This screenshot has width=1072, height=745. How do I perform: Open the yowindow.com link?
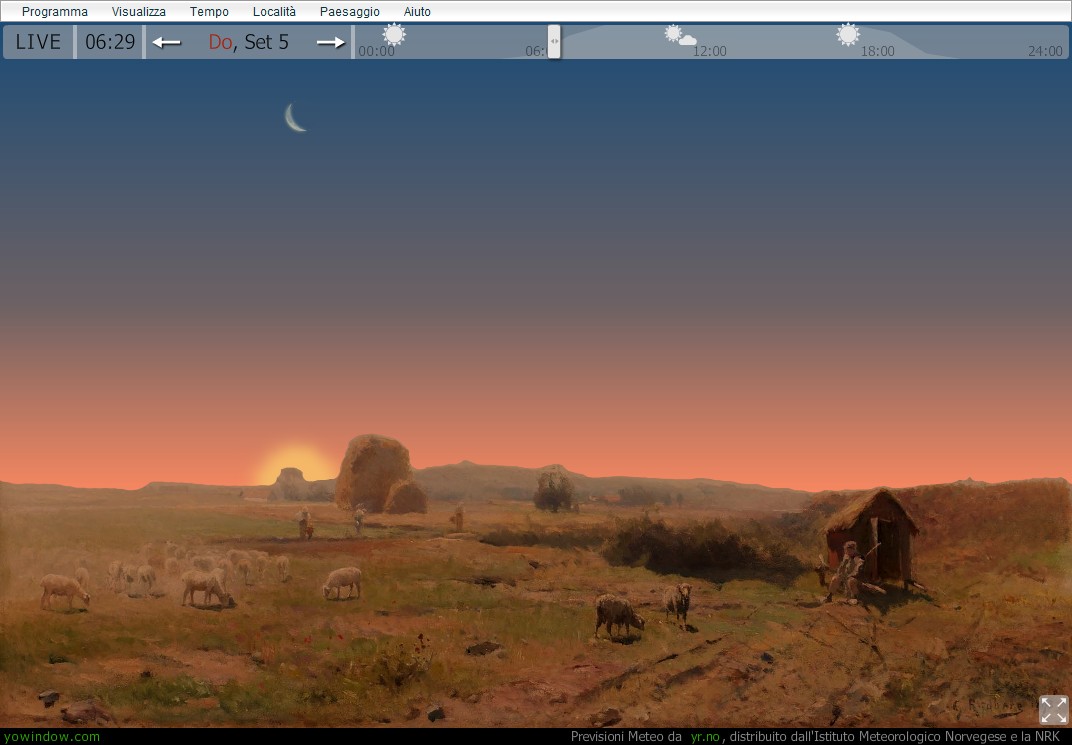(52, 737)
